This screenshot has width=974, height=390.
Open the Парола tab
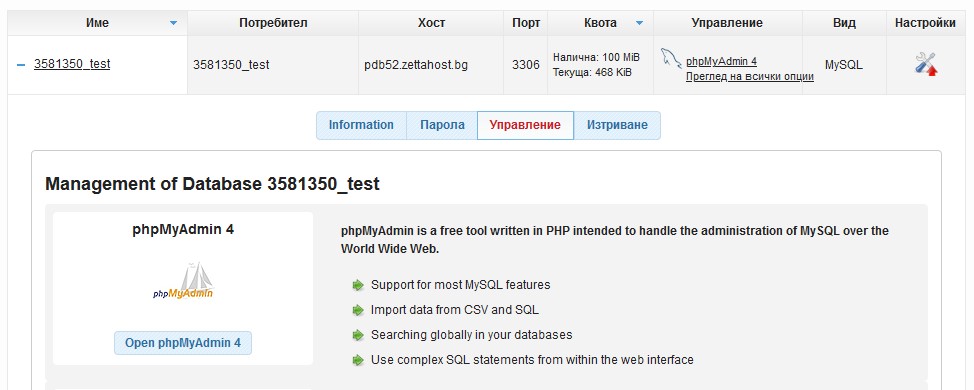(x=442, y=125)
